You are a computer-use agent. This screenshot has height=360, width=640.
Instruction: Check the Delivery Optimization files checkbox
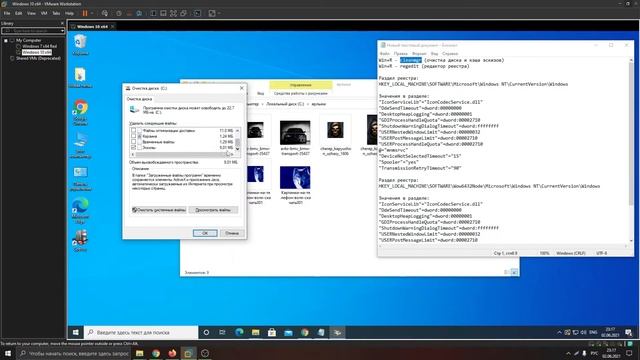point(133,131)
